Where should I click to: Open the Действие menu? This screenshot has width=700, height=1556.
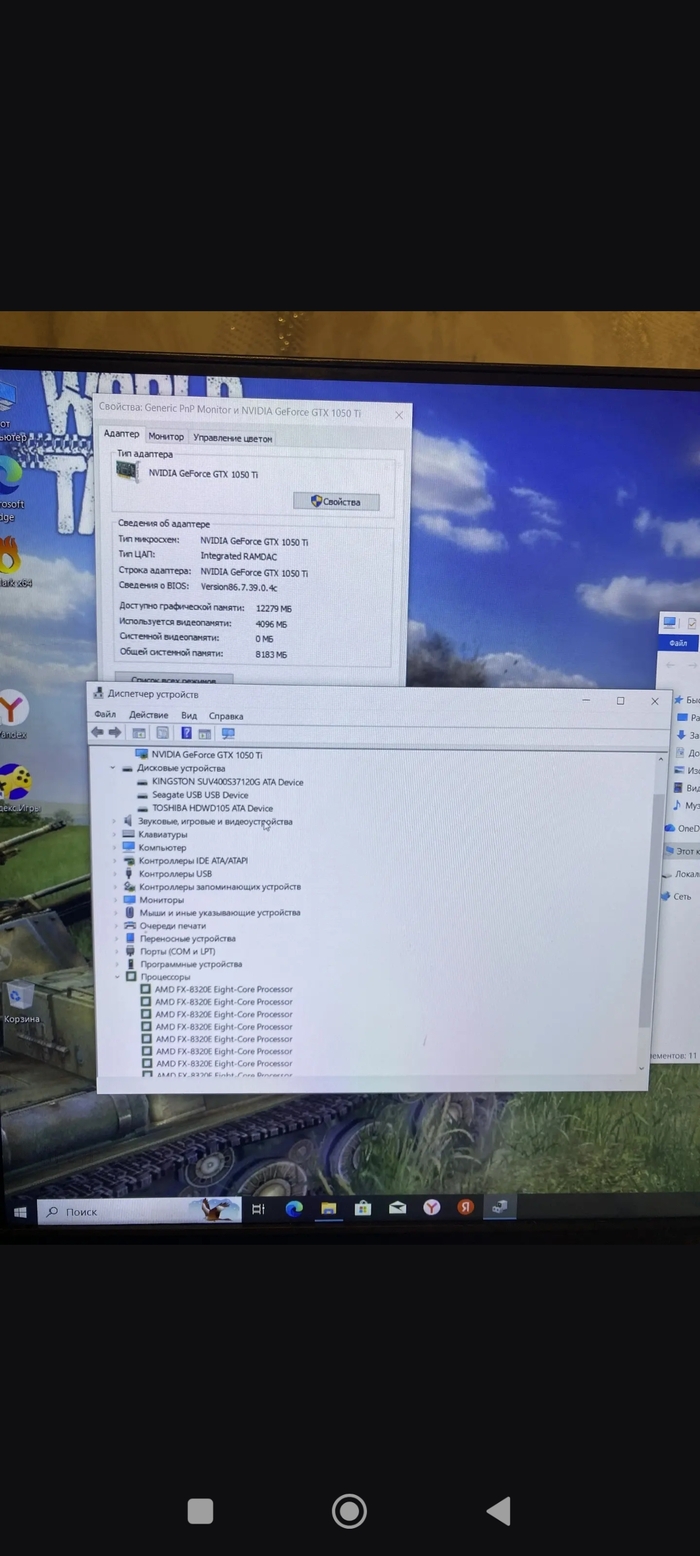(148, 715)
